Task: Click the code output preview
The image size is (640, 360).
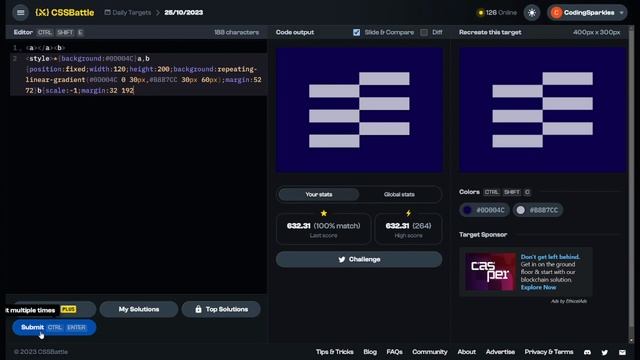Action: tap(359, 110)
